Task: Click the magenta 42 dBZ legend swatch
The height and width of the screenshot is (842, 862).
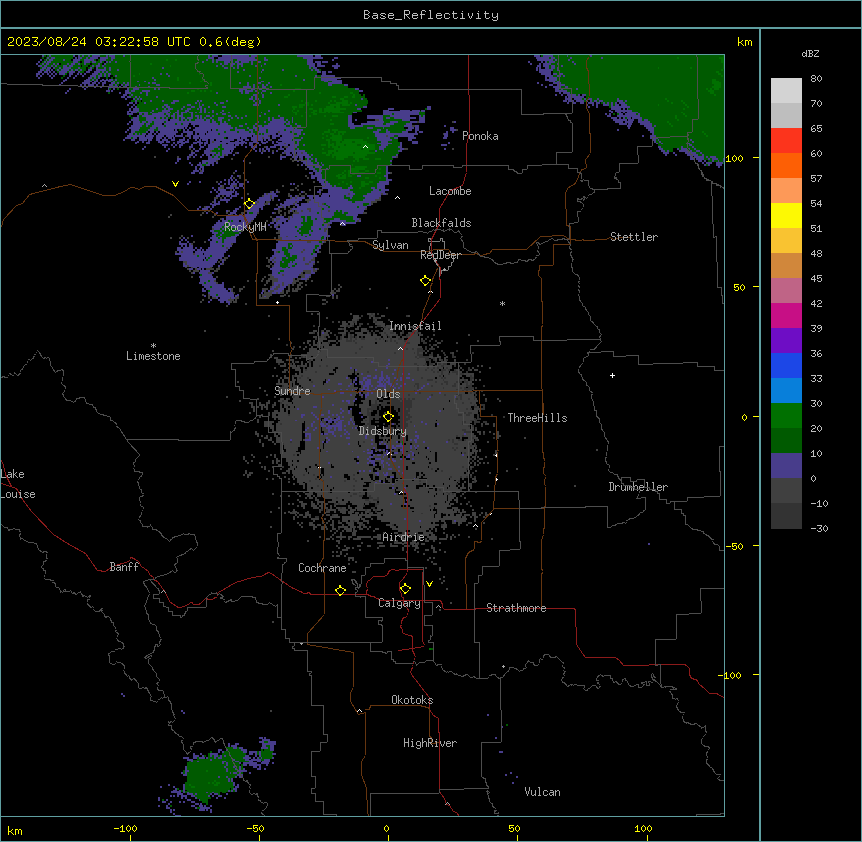Action: pyautogui.click(x=786, y=315)
